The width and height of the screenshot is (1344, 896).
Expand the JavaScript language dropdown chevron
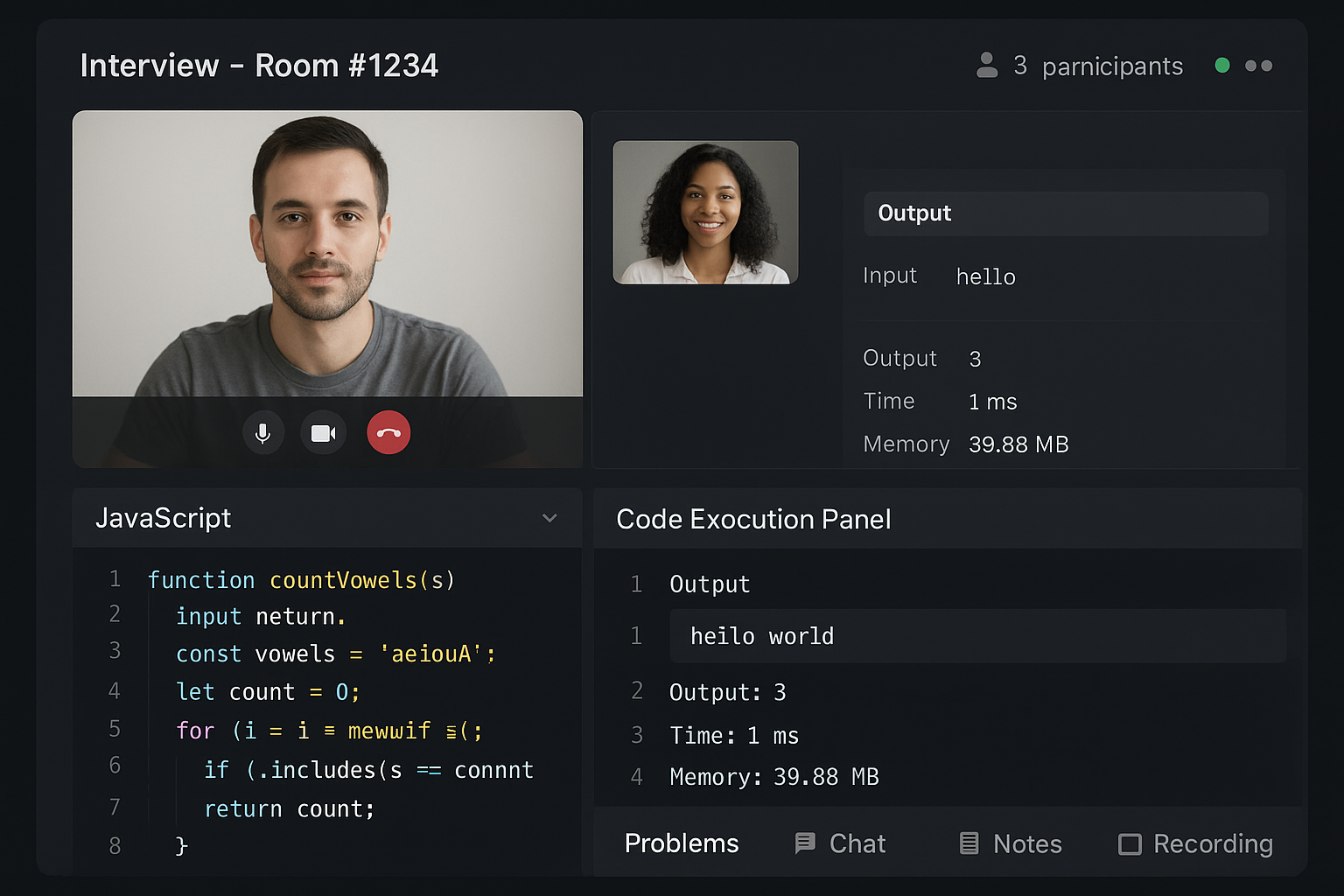pos(549,518)
